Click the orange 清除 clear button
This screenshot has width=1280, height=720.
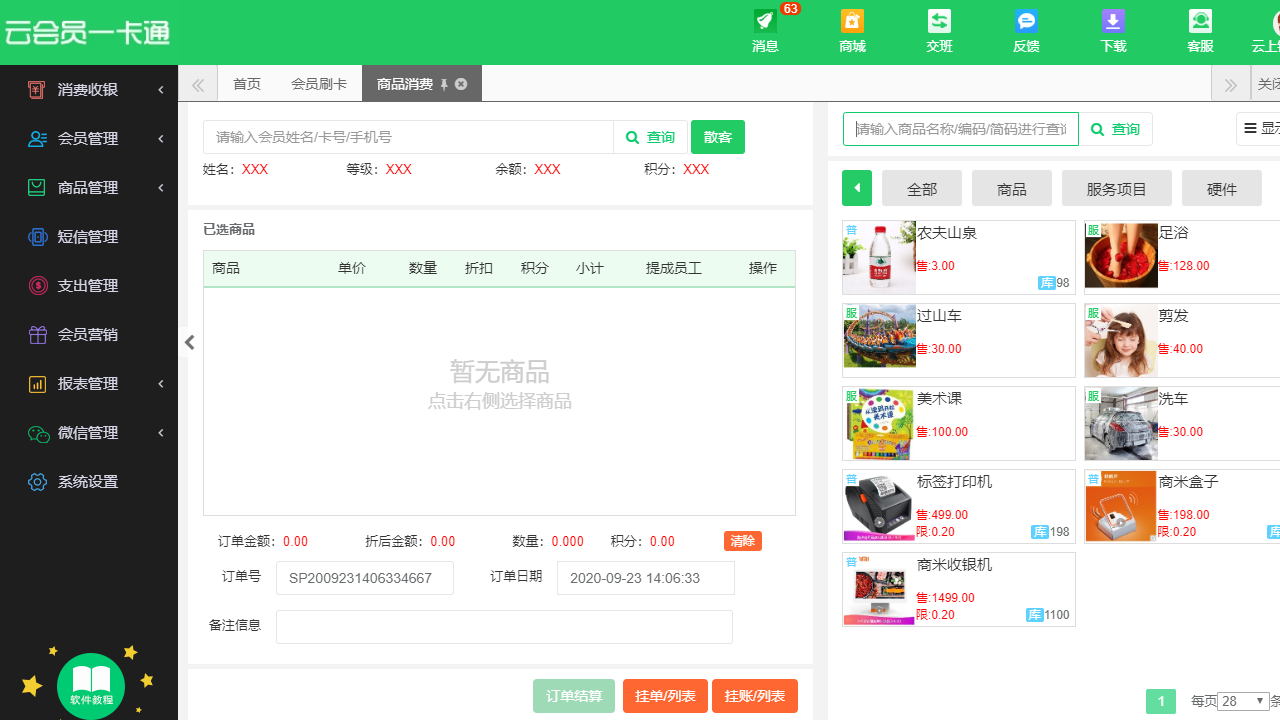tap(742, 541)
